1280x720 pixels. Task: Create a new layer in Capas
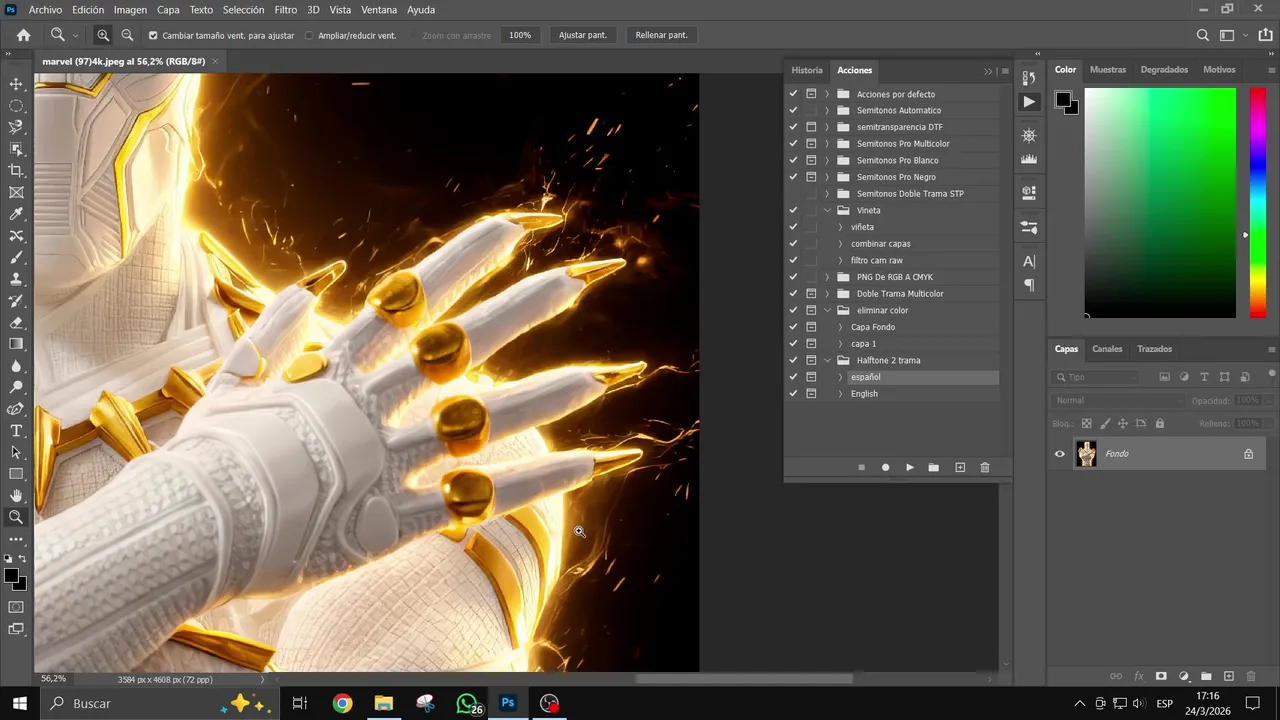tap(1229, 677)
